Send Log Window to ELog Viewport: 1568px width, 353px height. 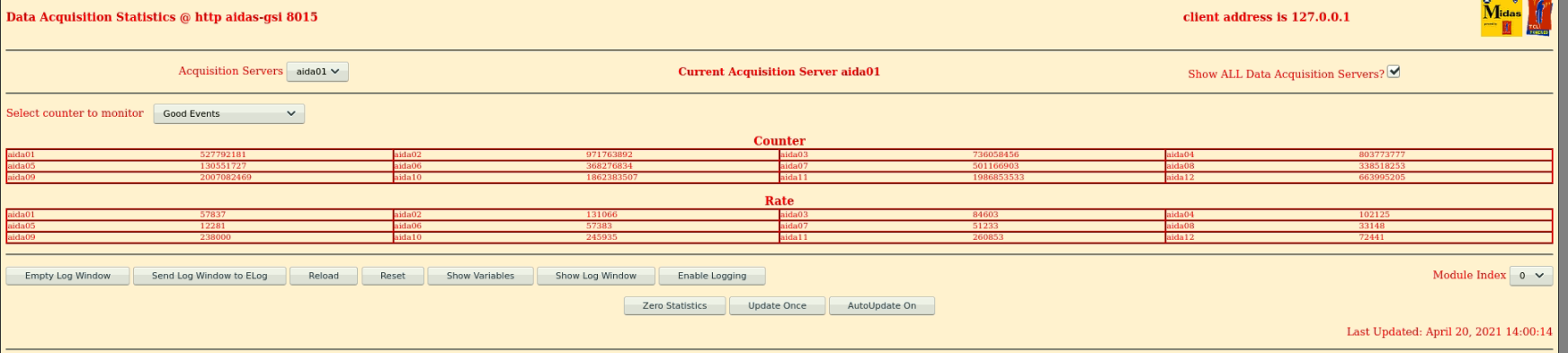click(x=209, y=276)
